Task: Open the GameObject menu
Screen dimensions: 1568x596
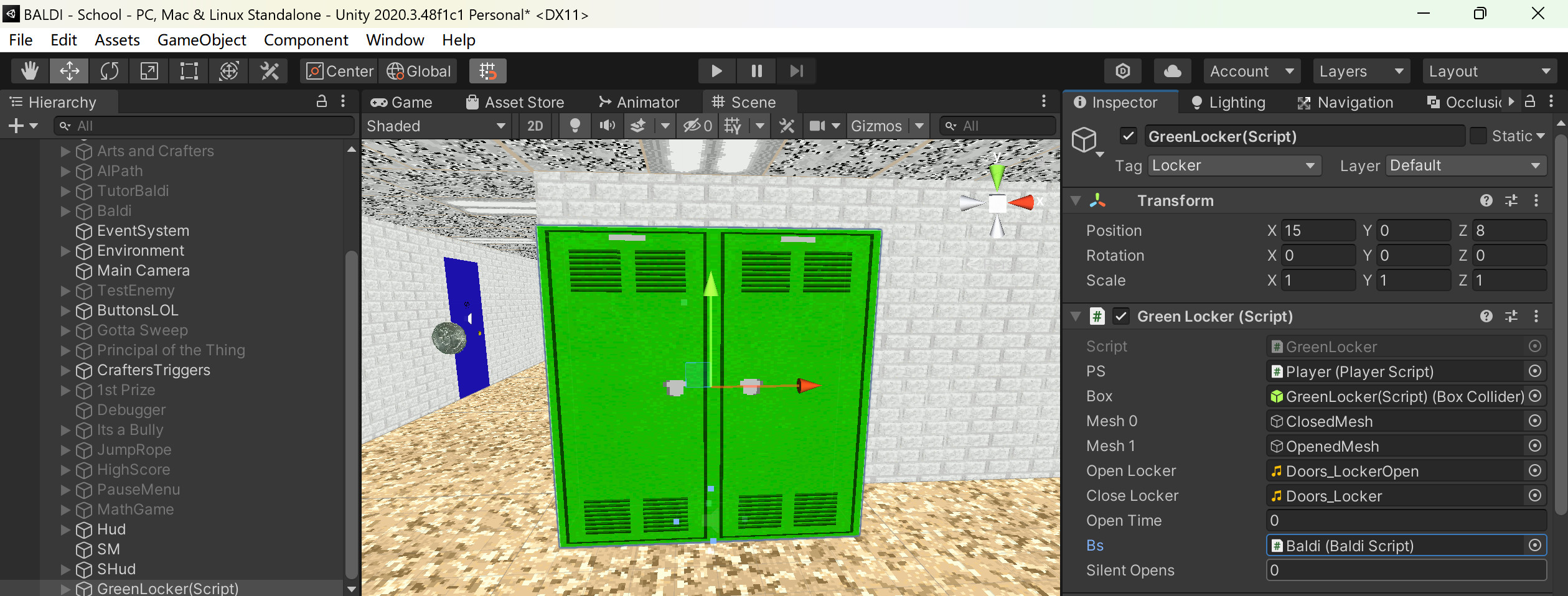Action: coord(202,40)
